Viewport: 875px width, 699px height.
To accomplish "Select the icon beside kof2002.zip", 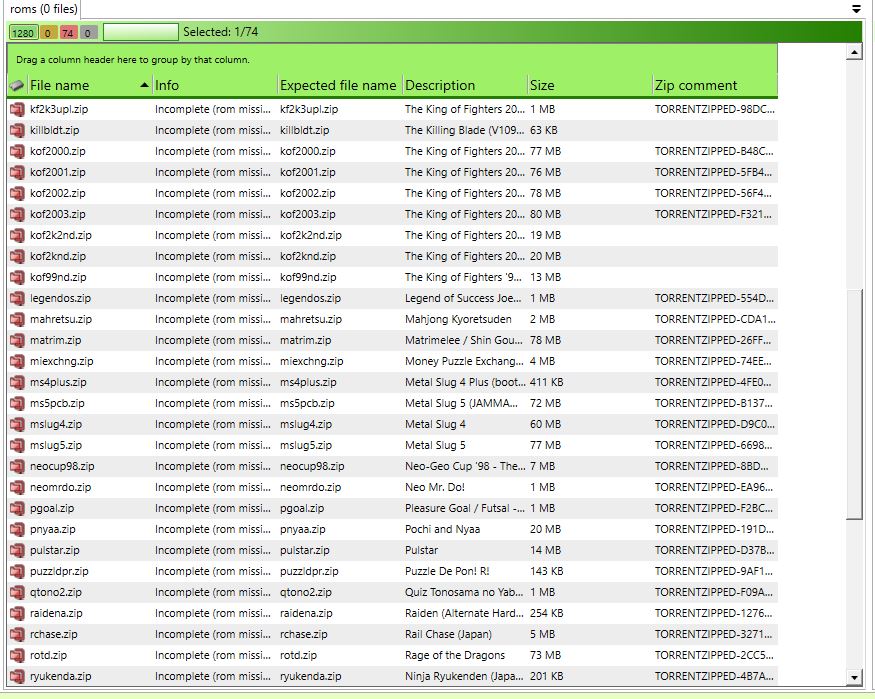I will pos(17,194).
